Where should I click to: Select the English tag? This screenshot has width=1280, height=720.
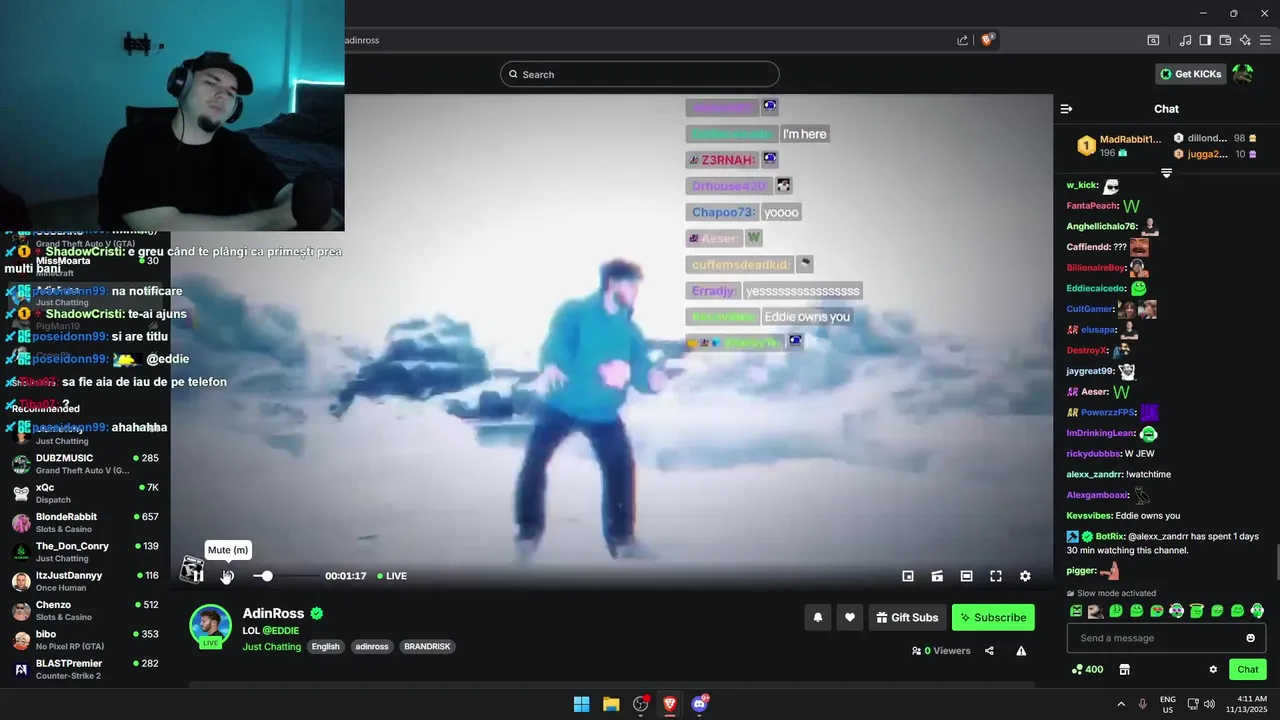pyautogui.click(x=325, y=647)
